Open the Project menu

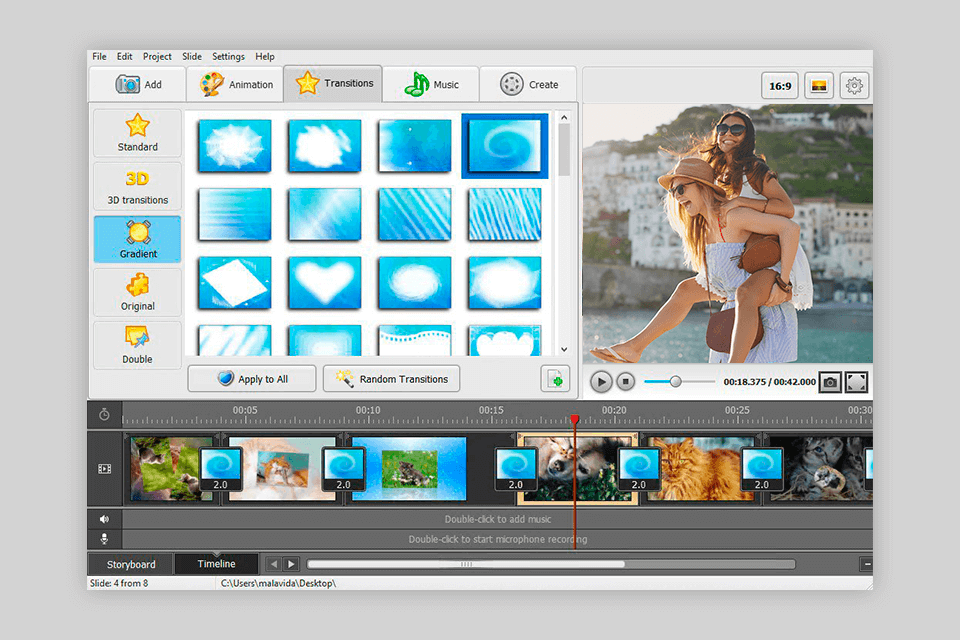click(157, 56)
